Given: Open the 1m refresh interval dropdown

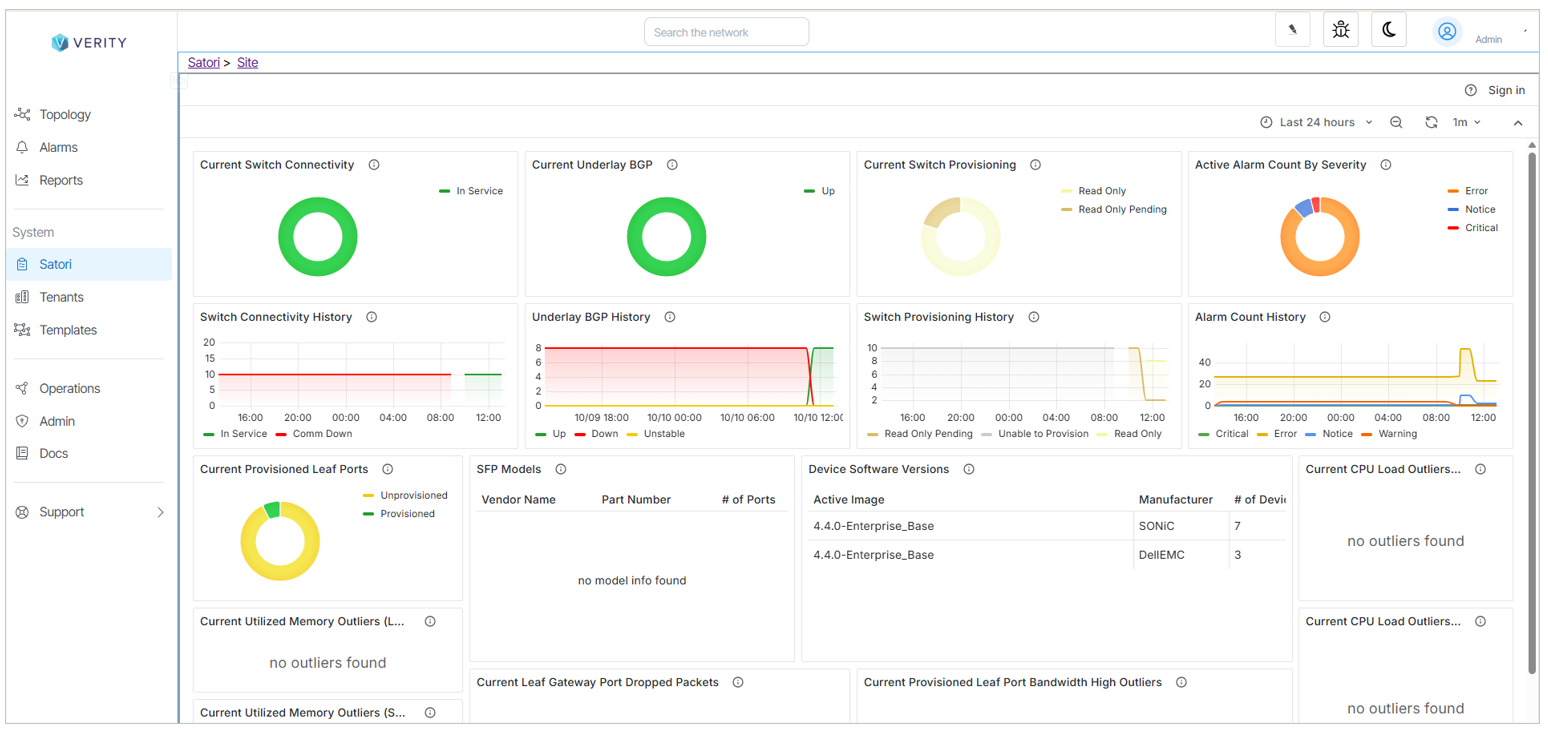Looking at the screenshot, I should (x=1466, y=122).
